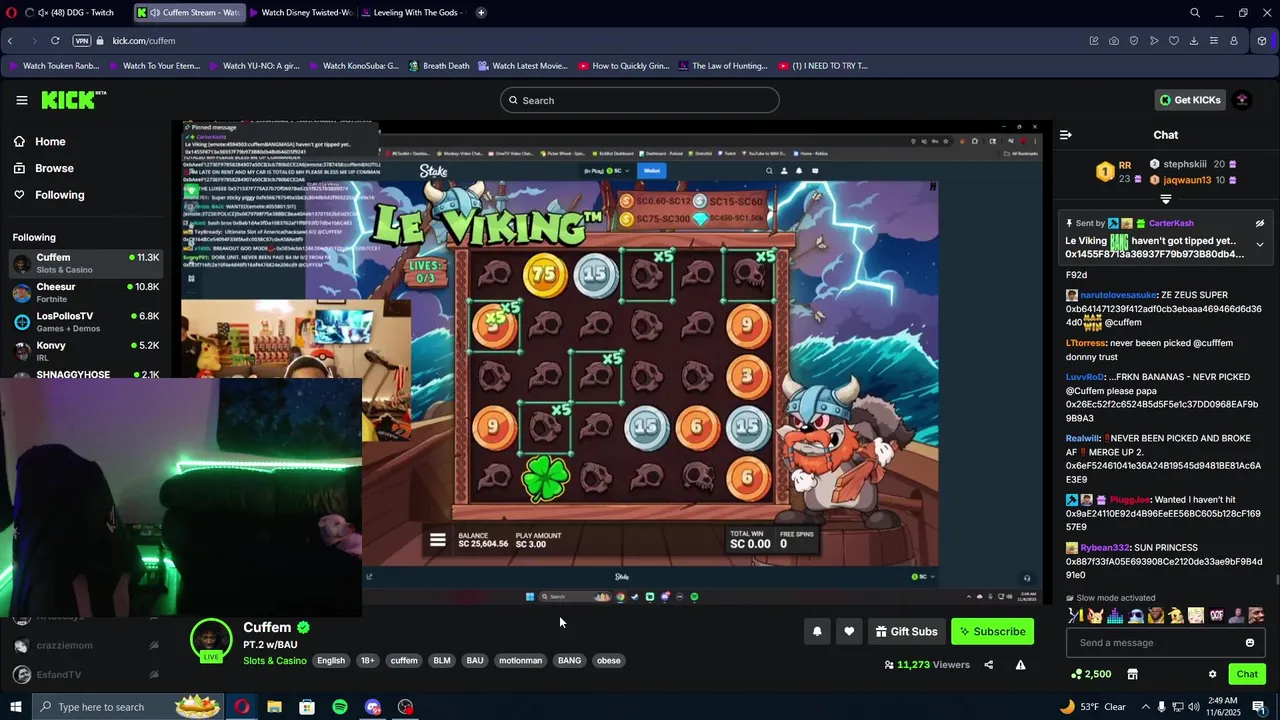The image size is (1280, 720).
Task: Open Spotify from the taskbar
Action: point(340,707)
